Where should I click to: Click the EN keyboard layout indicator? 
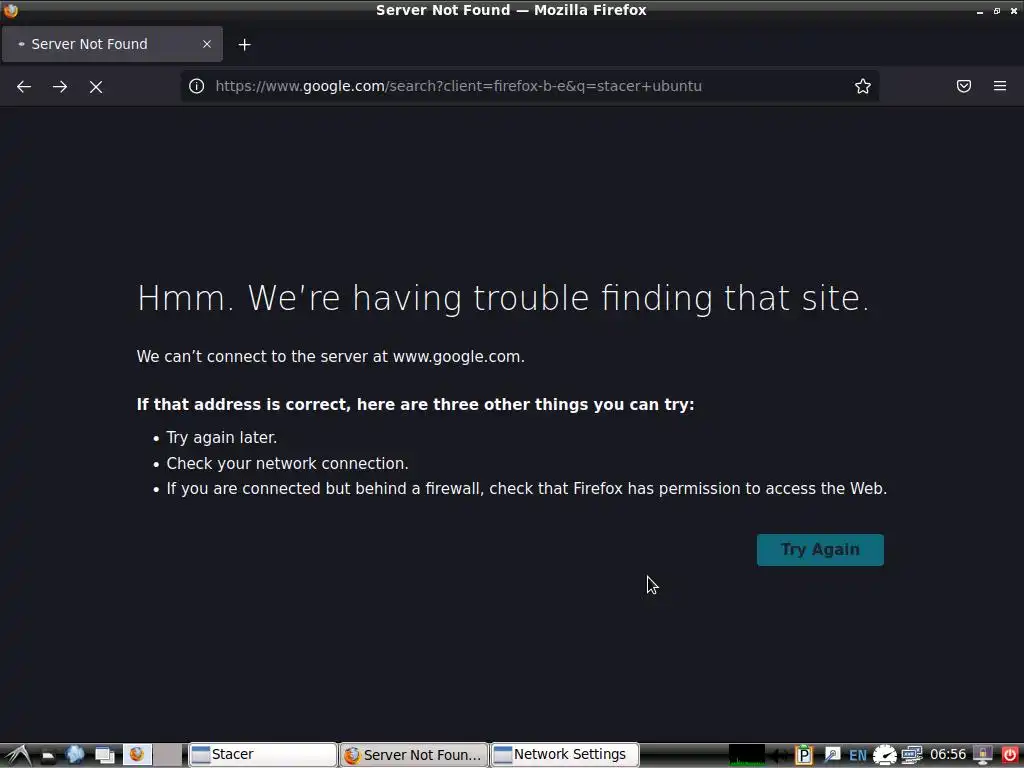click(857, 756)
